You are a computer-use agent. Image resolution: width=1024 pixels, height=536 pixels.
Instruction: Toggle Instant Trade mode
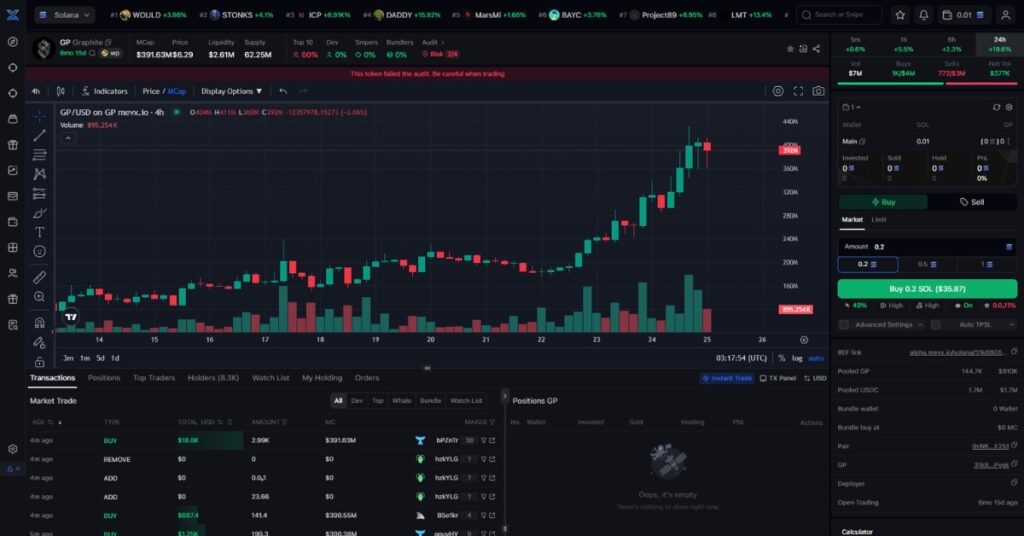point(727,378)
